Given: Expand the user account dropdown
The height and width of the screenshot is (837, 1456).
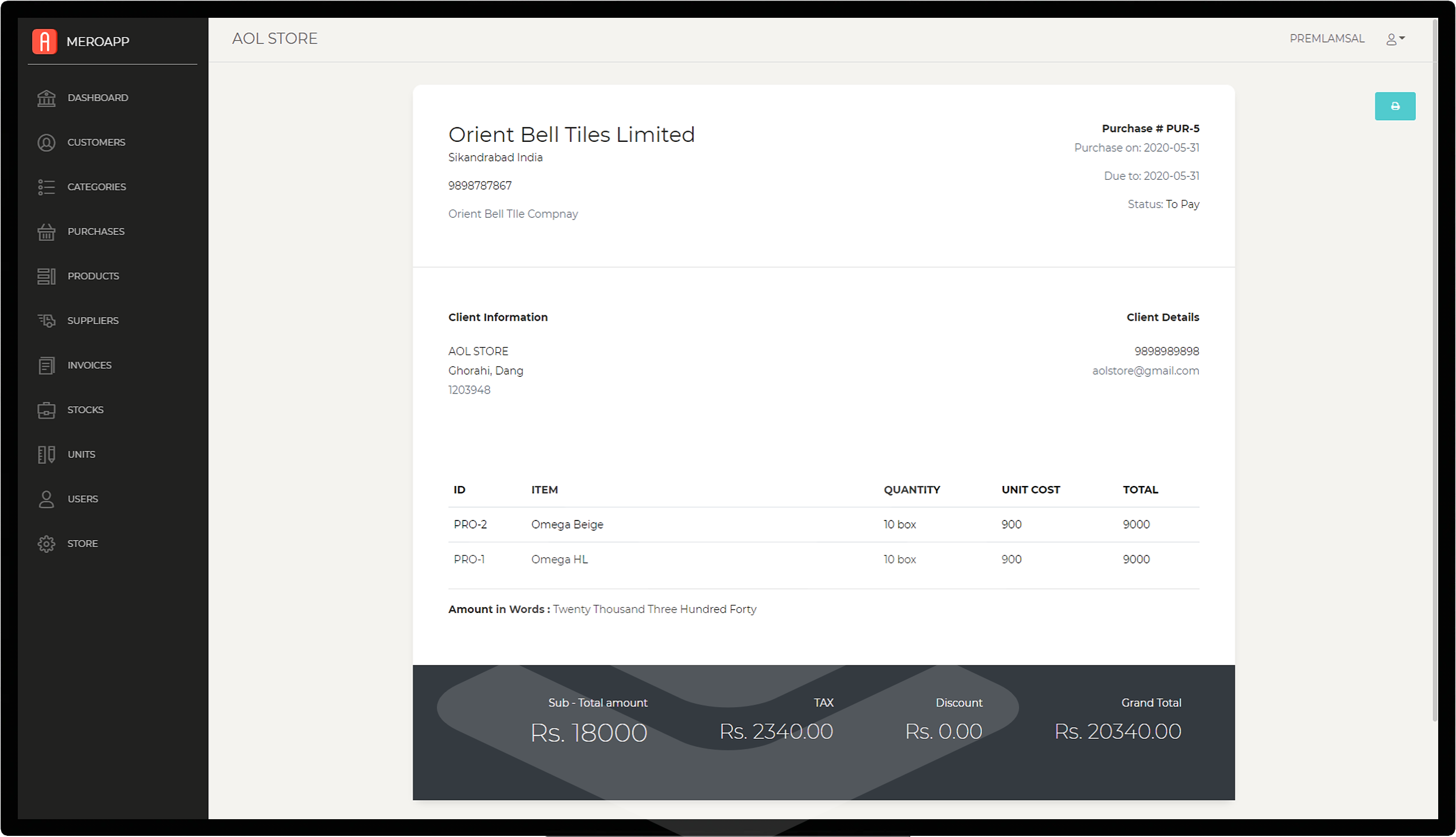Looking at the screenshot, I should coord(1396,39).
